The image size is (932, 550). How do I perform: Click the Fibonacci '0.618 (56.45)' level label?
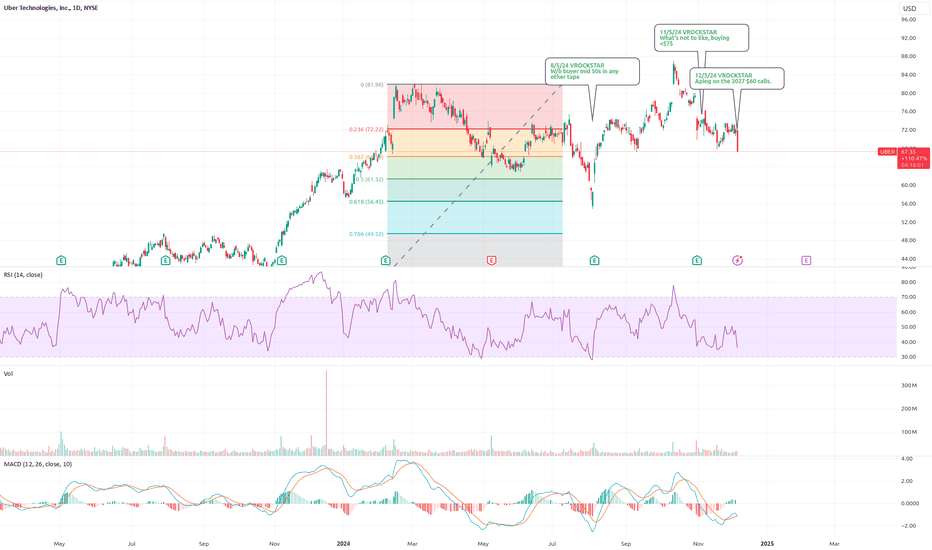pyautogui.click(x=366, y=202)
